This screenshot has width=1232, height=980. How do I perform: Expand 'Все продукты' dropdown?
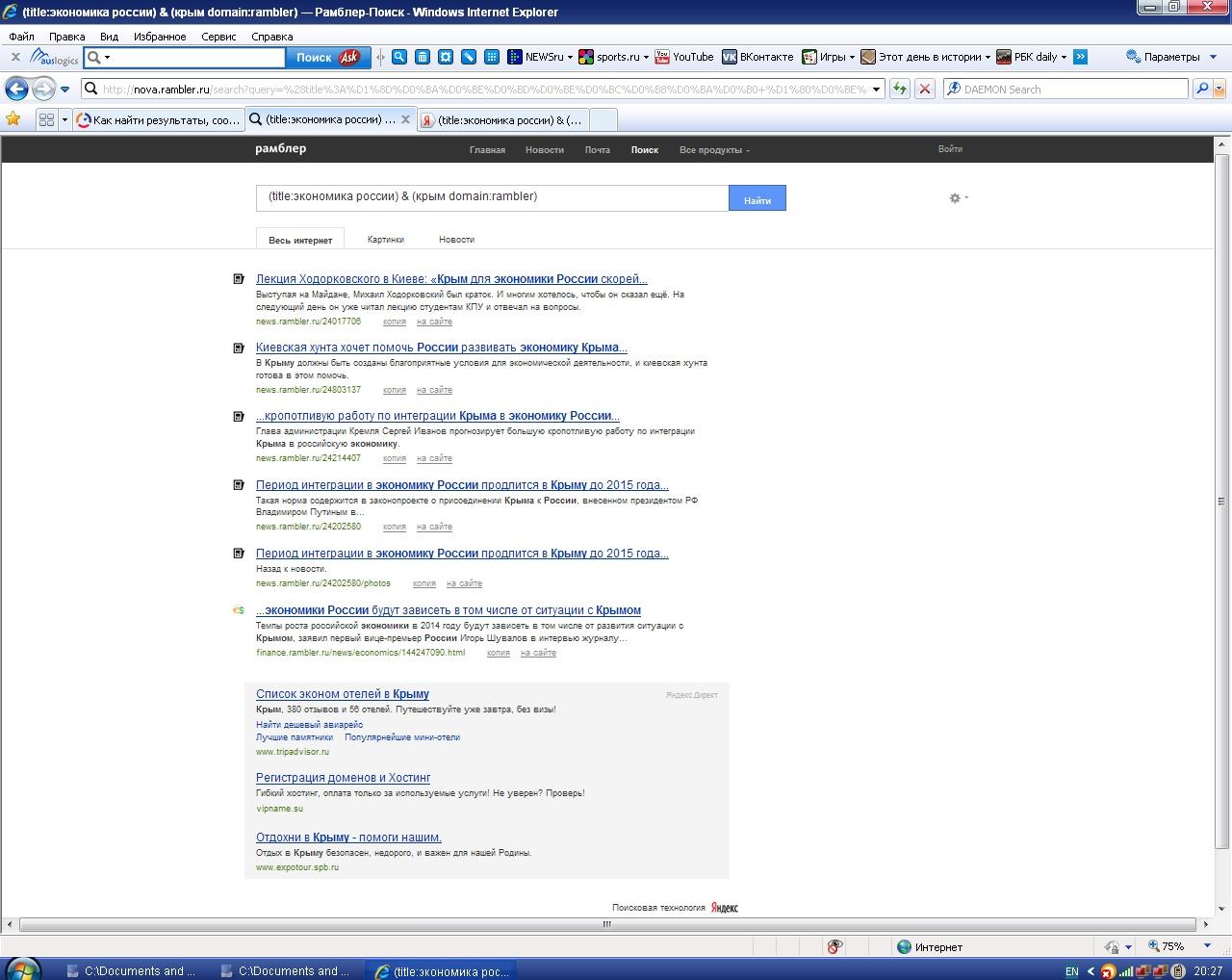click(x=714, y=150)
